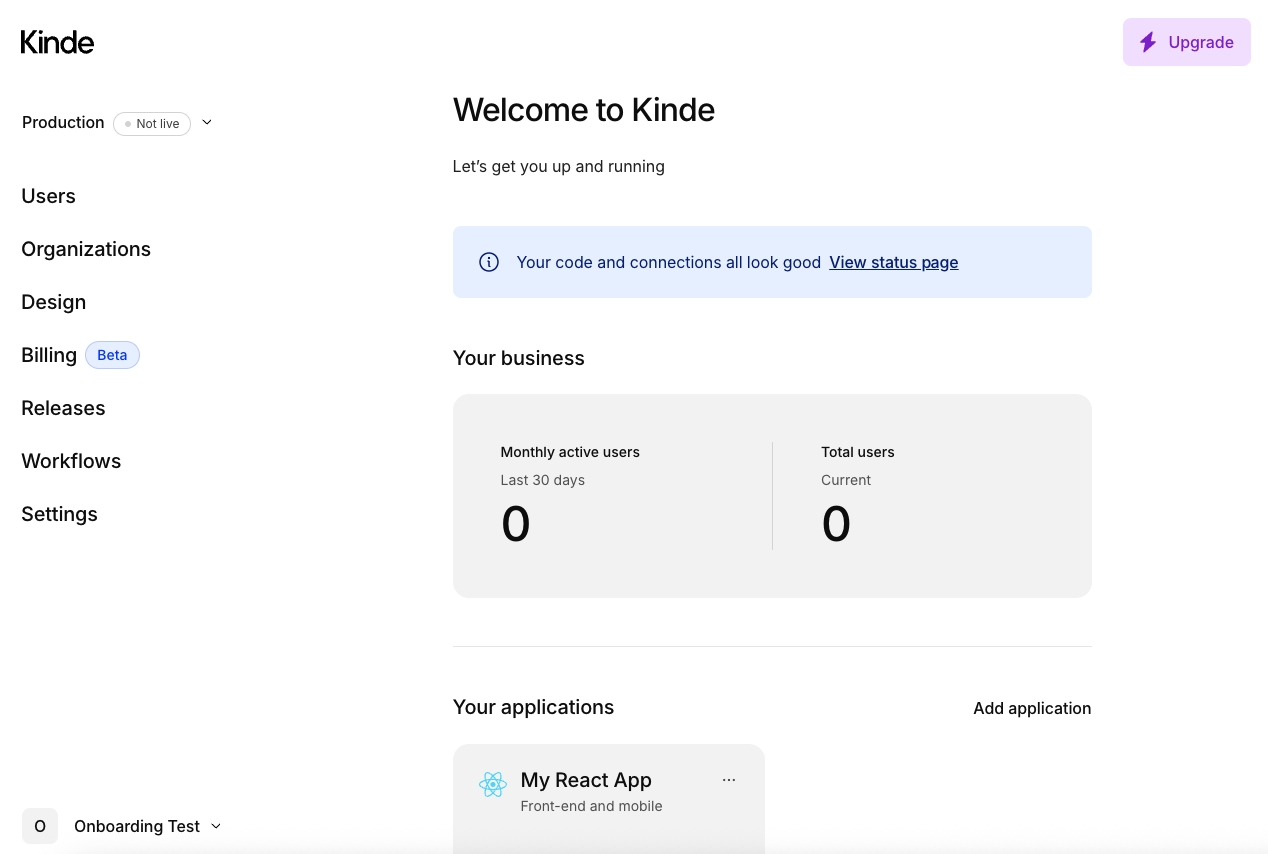Click the Production environment label
Image resolution: width=1268 pixels, height=854 pixels.
[63, 122]
